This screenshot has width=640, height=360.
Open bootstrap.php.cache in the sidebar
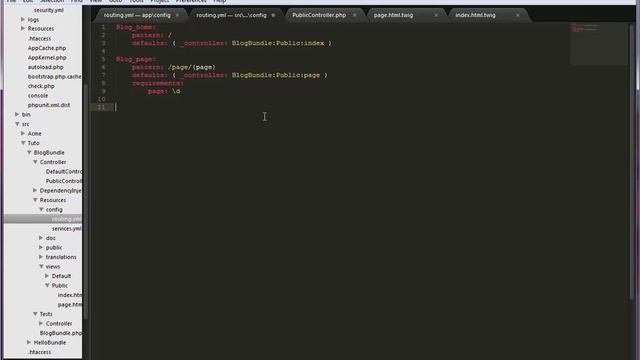(x=54, y=76)
